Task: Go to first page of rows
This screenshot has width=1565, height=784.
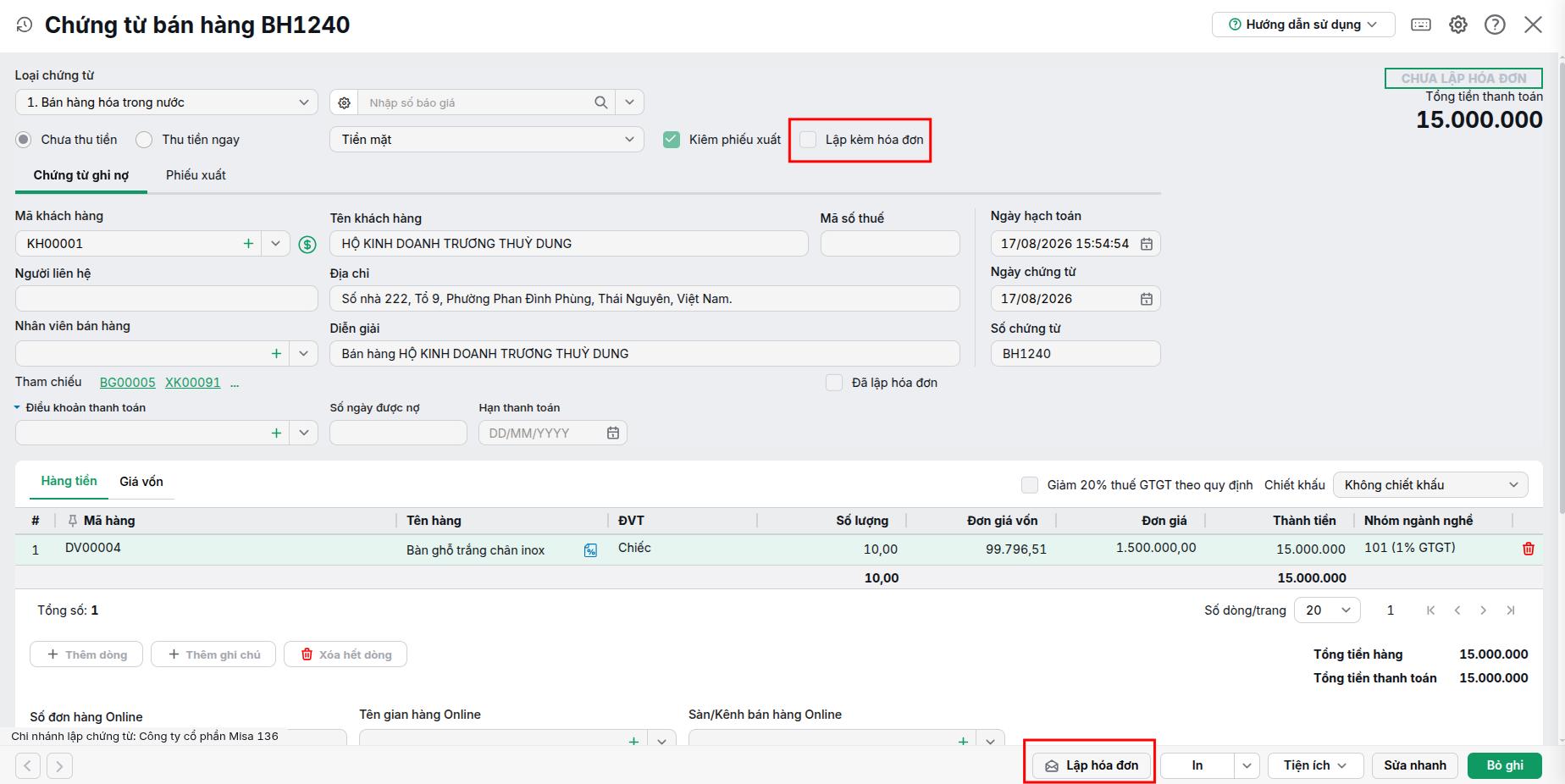Action: pos(1430,610)
